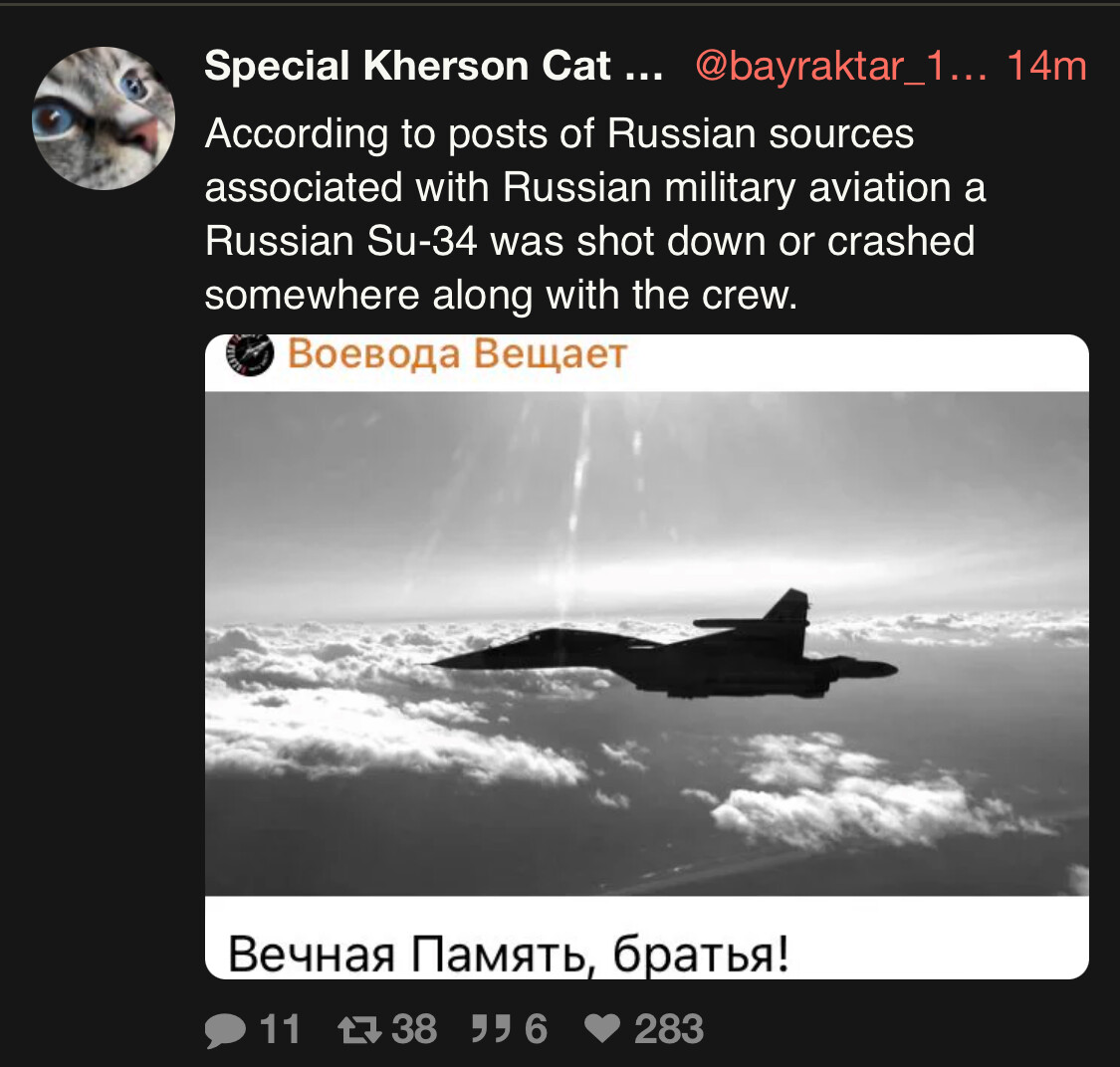
Task: Click the Su-34 jet silhouette in photo
Action: 662,645
